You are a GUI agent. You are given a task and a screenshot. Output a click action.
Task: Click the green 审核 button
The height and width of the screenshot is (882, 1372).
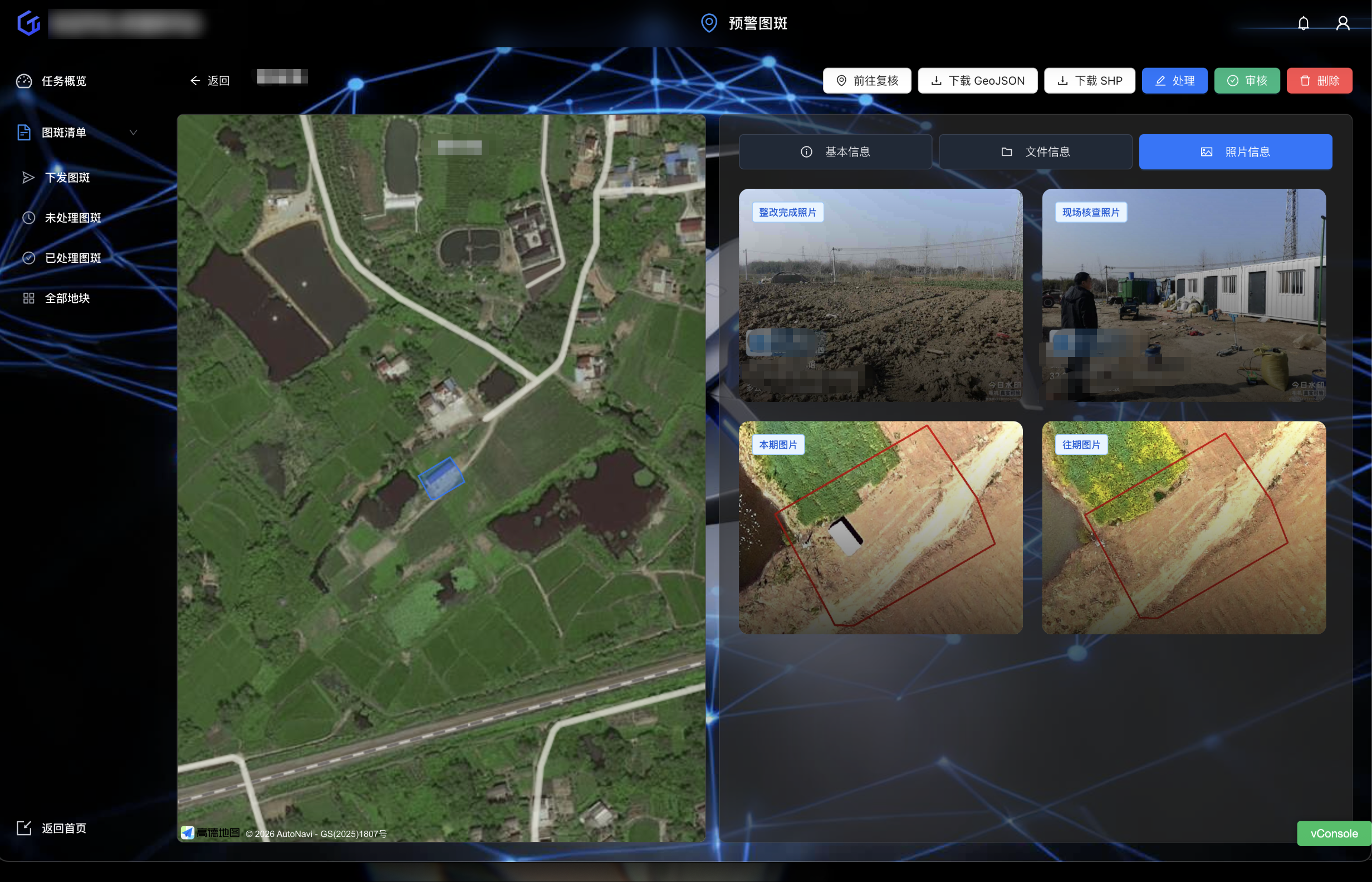pyautogui.click(x=1247, y=81)
